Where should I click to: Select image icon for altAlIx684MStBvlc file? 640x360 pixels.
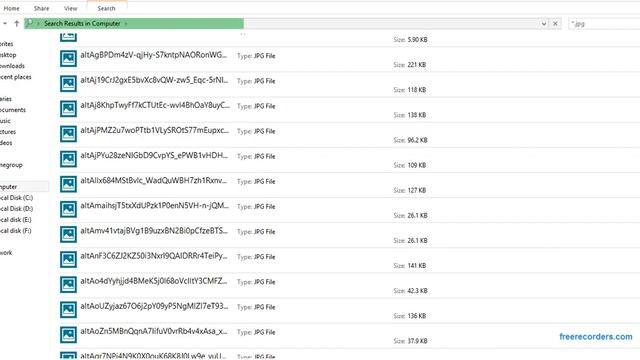coord(68,184)
